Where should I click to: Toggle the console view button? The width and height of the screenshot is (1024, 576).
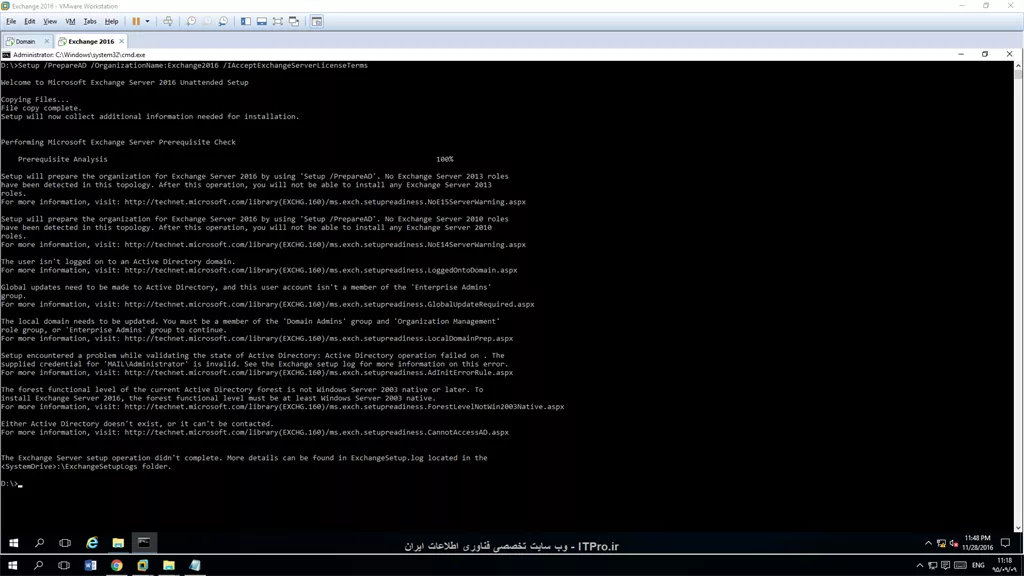tap(317, 22)
